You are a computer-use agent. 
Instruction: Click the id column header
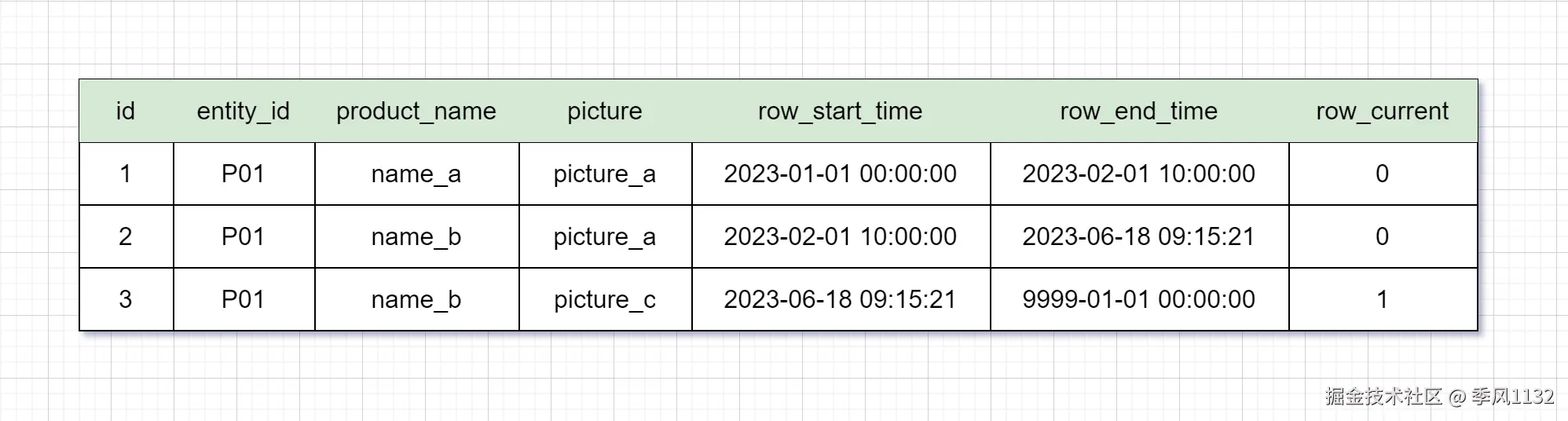126,111
